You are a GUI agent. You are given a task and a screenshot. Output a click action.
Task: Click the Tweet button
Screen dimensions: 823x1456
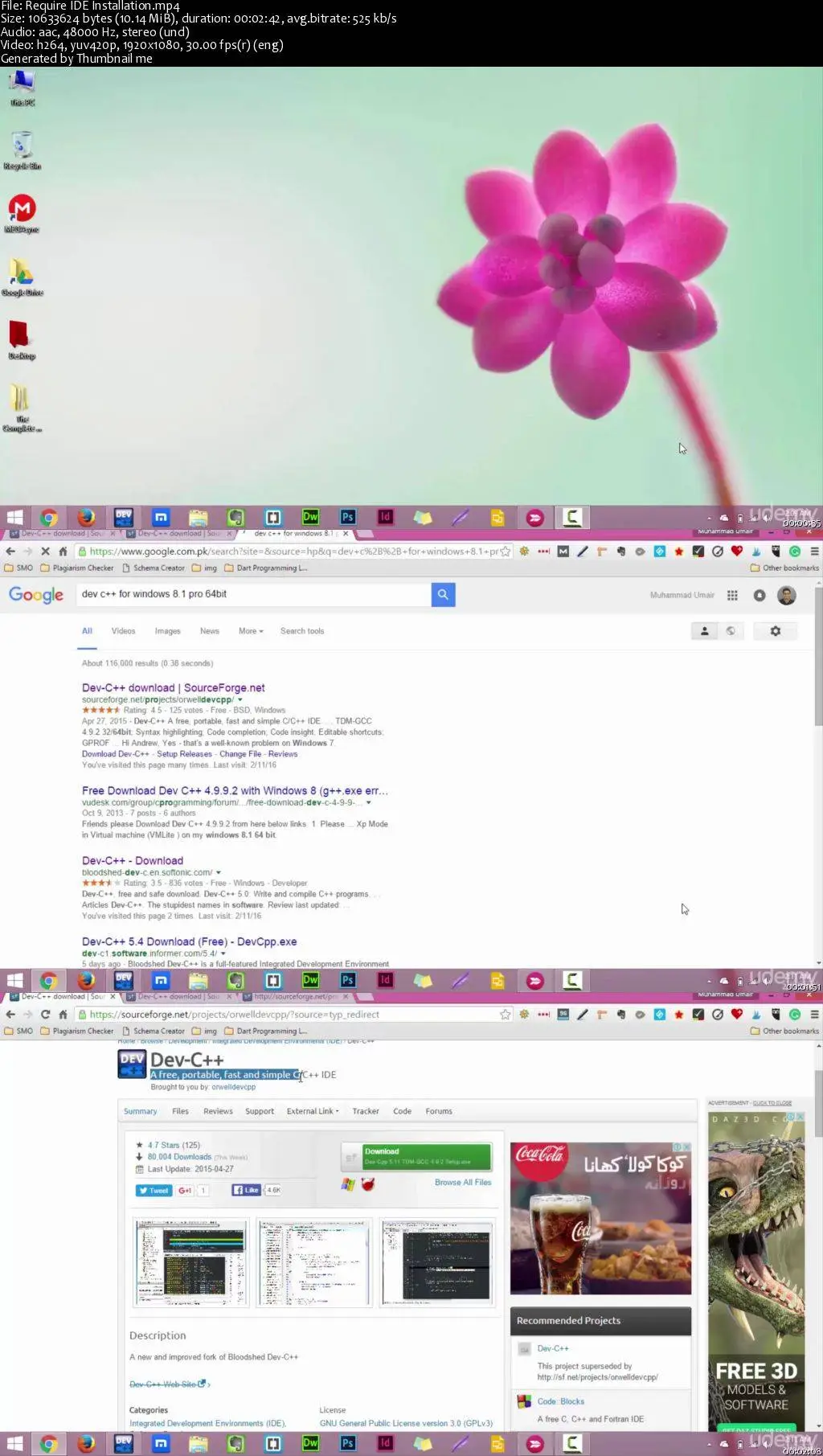tap(154, 1191)
